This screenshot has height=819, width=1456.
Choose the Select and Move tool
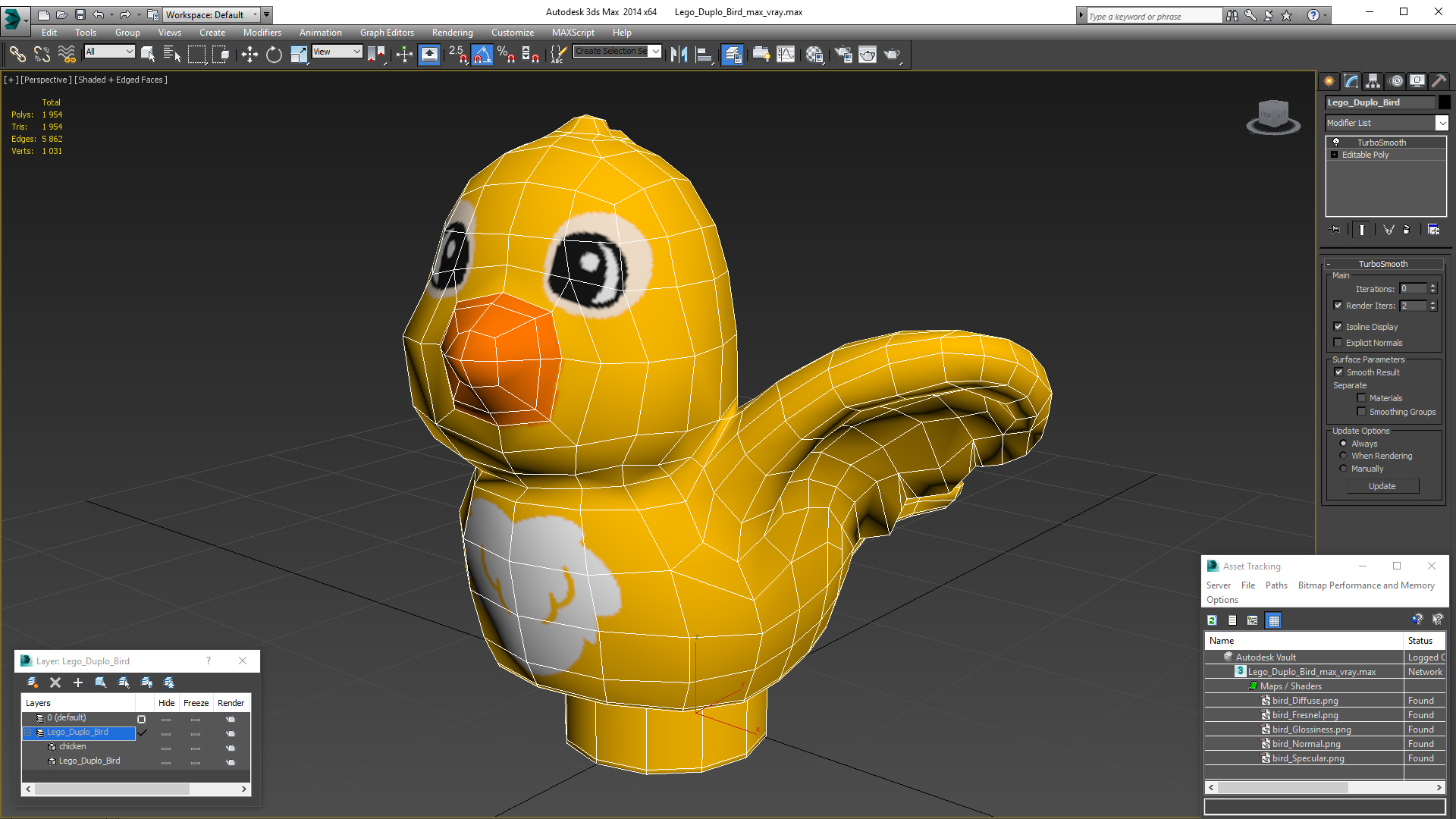click(x=249, y=54)
